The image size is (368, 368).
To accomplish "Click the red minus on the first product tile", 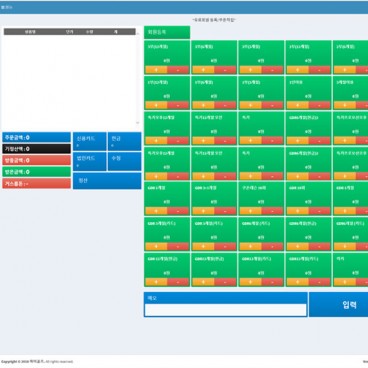I will 178,70.
